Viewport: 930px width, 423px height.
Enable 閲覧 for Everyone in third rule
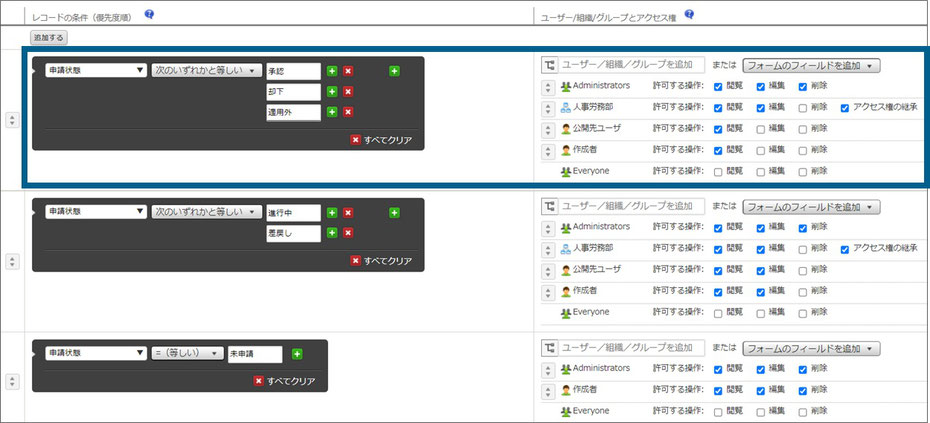click(x=719, y=411)
